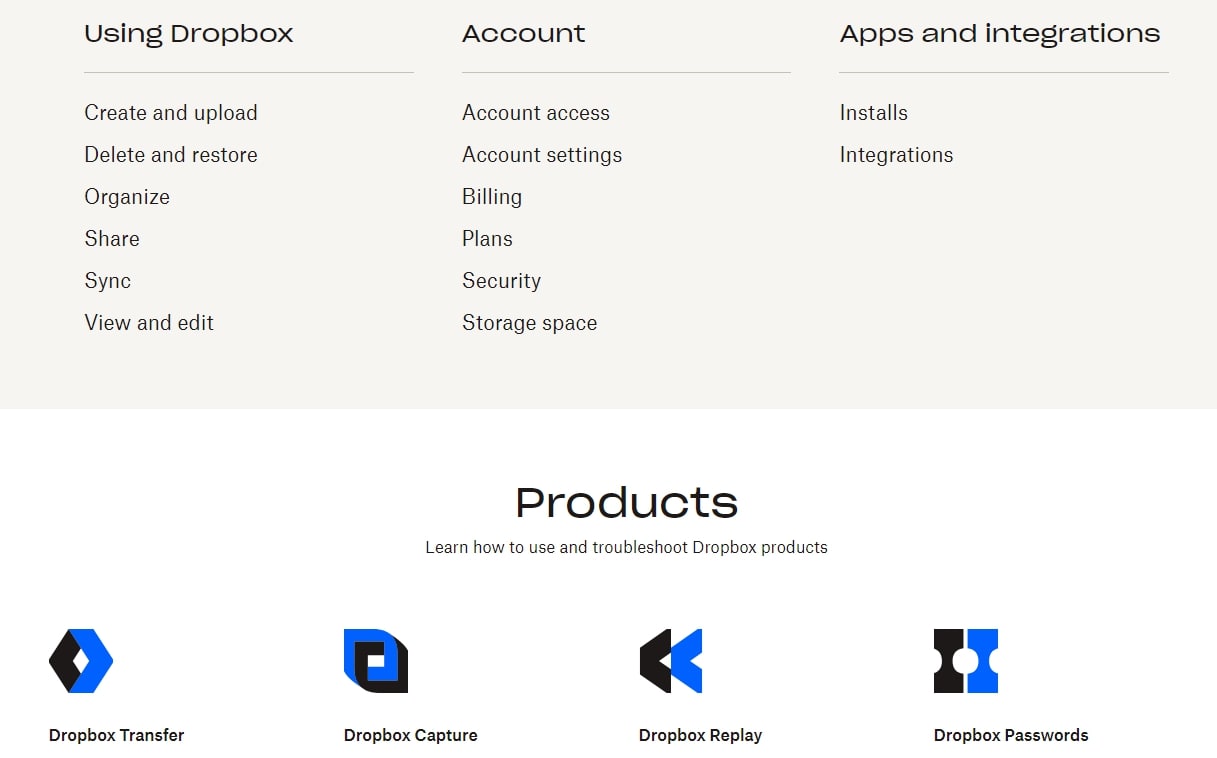Screen dimensions: 1217x758
Task: Select Delete and restore
Action: 170,155
